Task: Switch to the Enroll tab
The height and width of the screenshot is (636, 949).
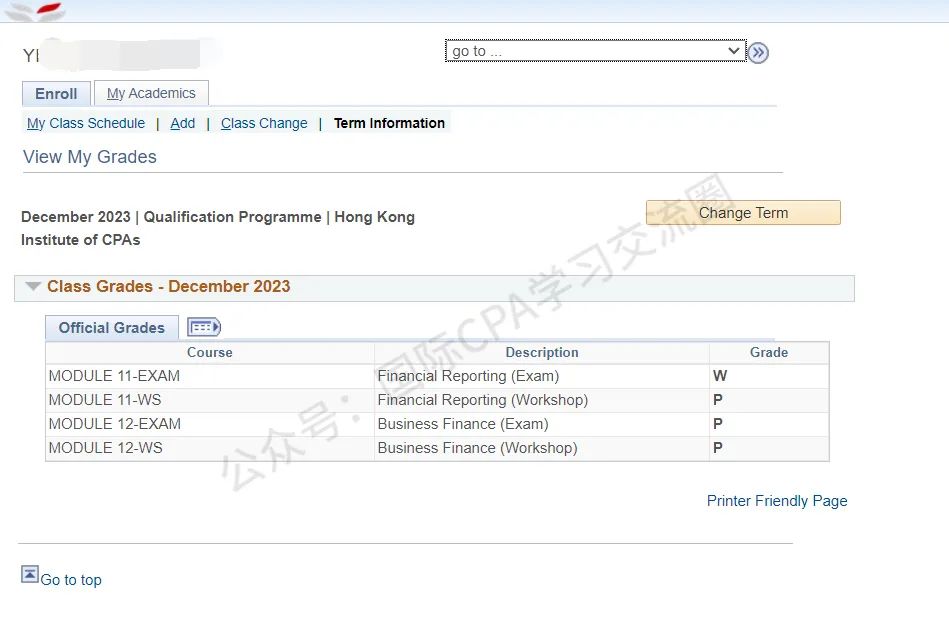Action: click(56, 94)
